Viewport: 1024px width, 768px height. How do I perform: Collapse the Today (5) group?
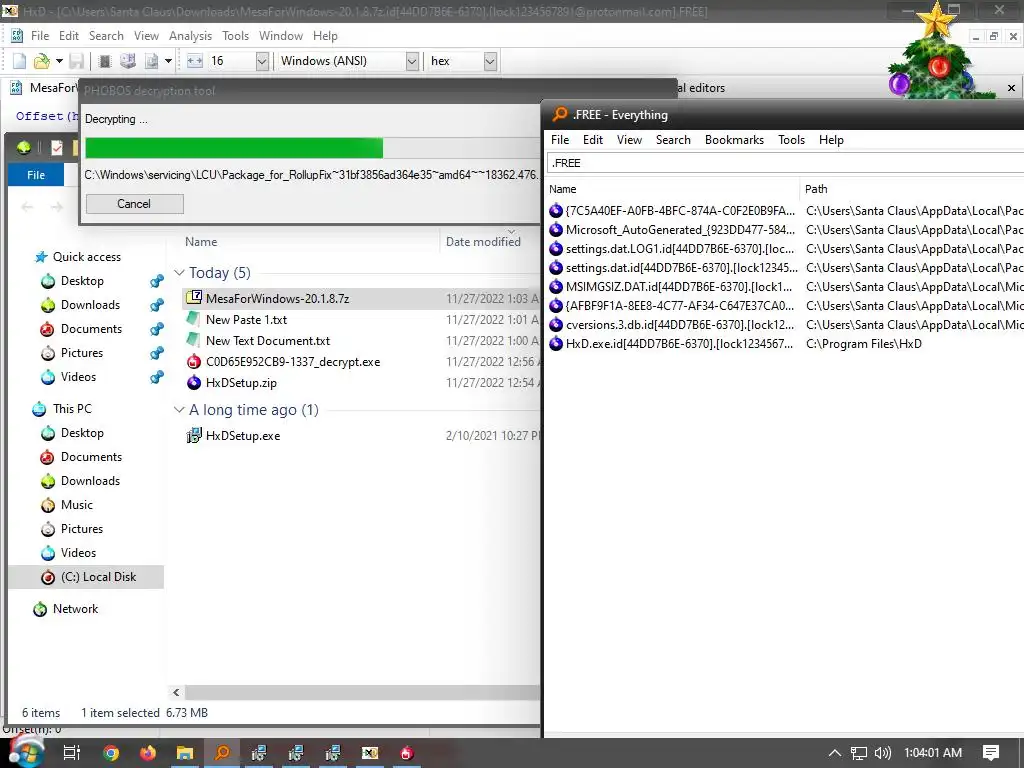coord(179,273)
